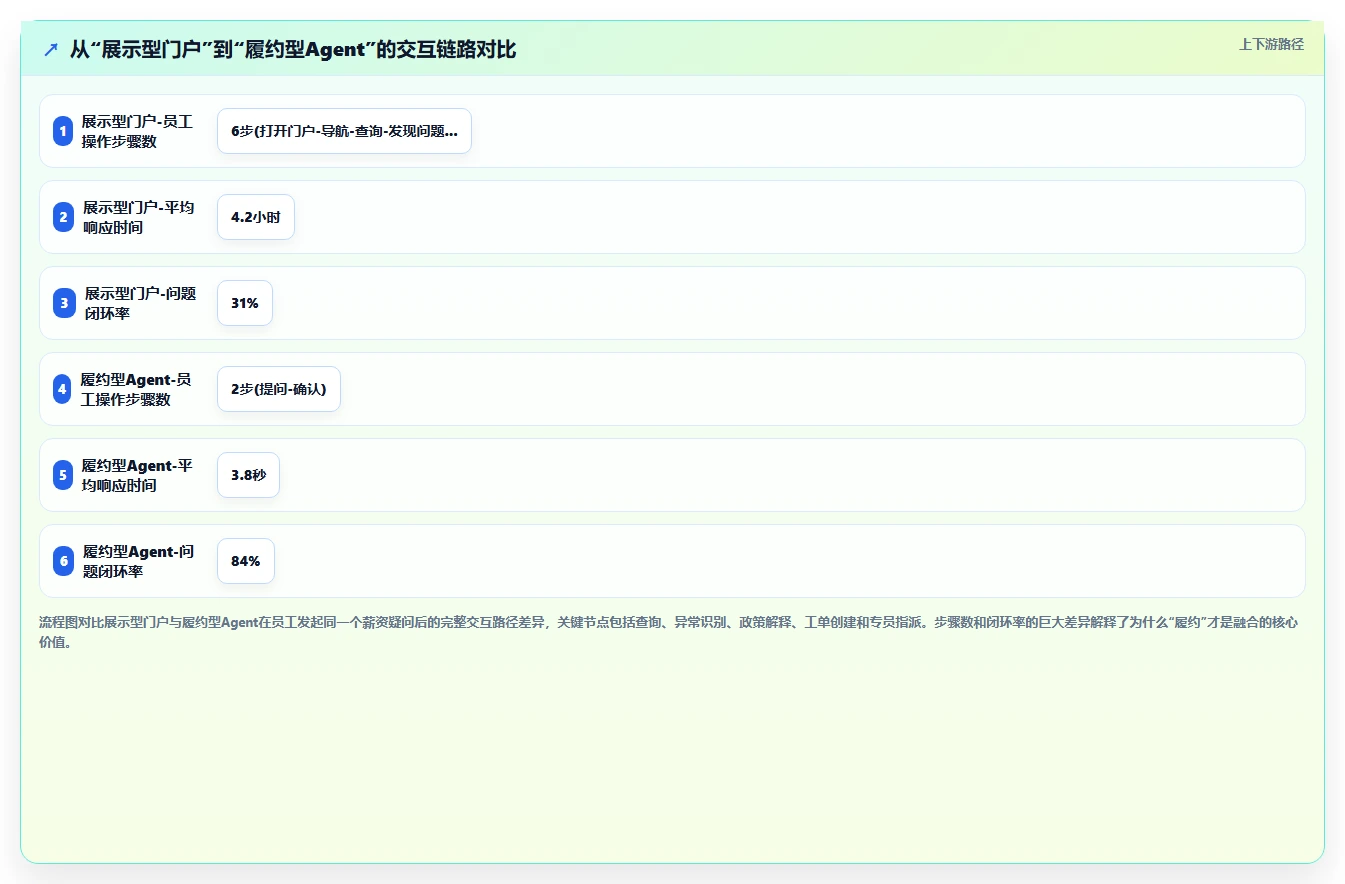Select the 2步(提问-确认) value chip

click(279, 389)
